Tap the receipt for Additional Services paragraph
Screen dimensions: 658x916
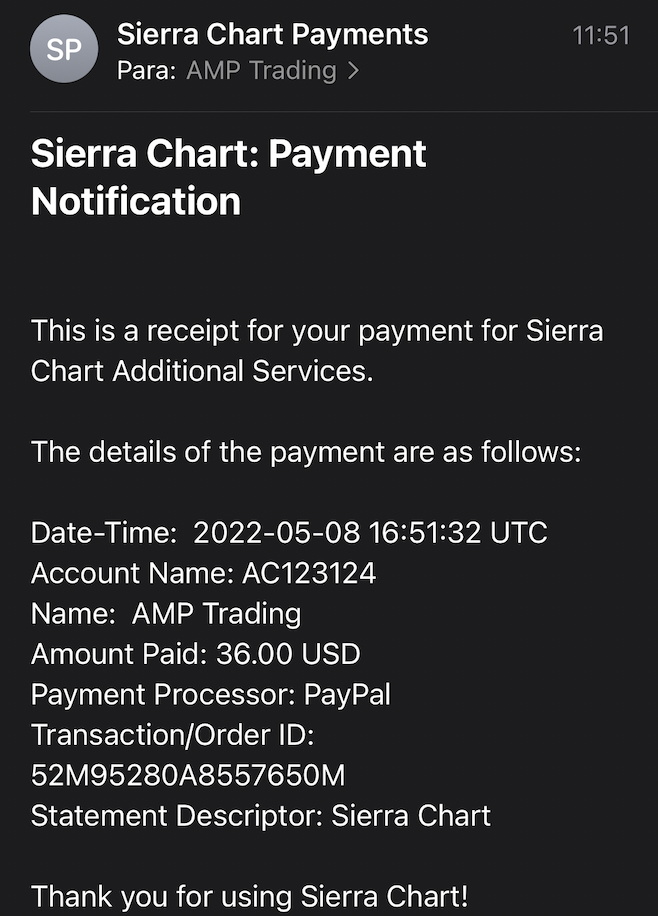[317, 350]
